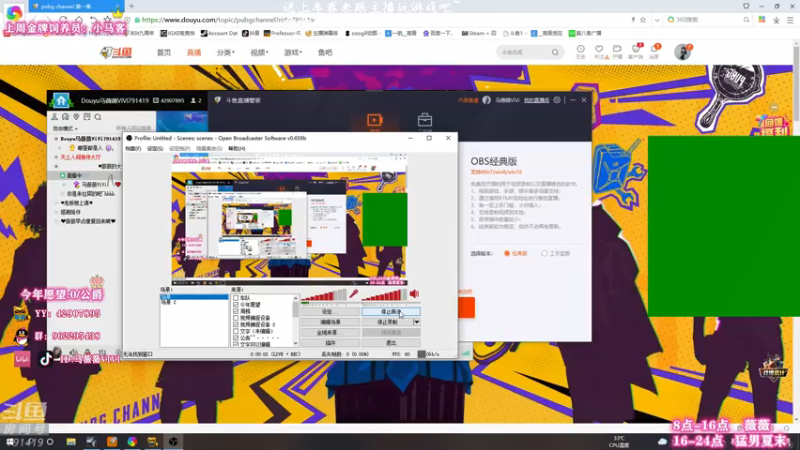This screenshot has width=800, height=450.
Task: Click the user avatar on Douyu header
Action: click(x=682, y=52)
